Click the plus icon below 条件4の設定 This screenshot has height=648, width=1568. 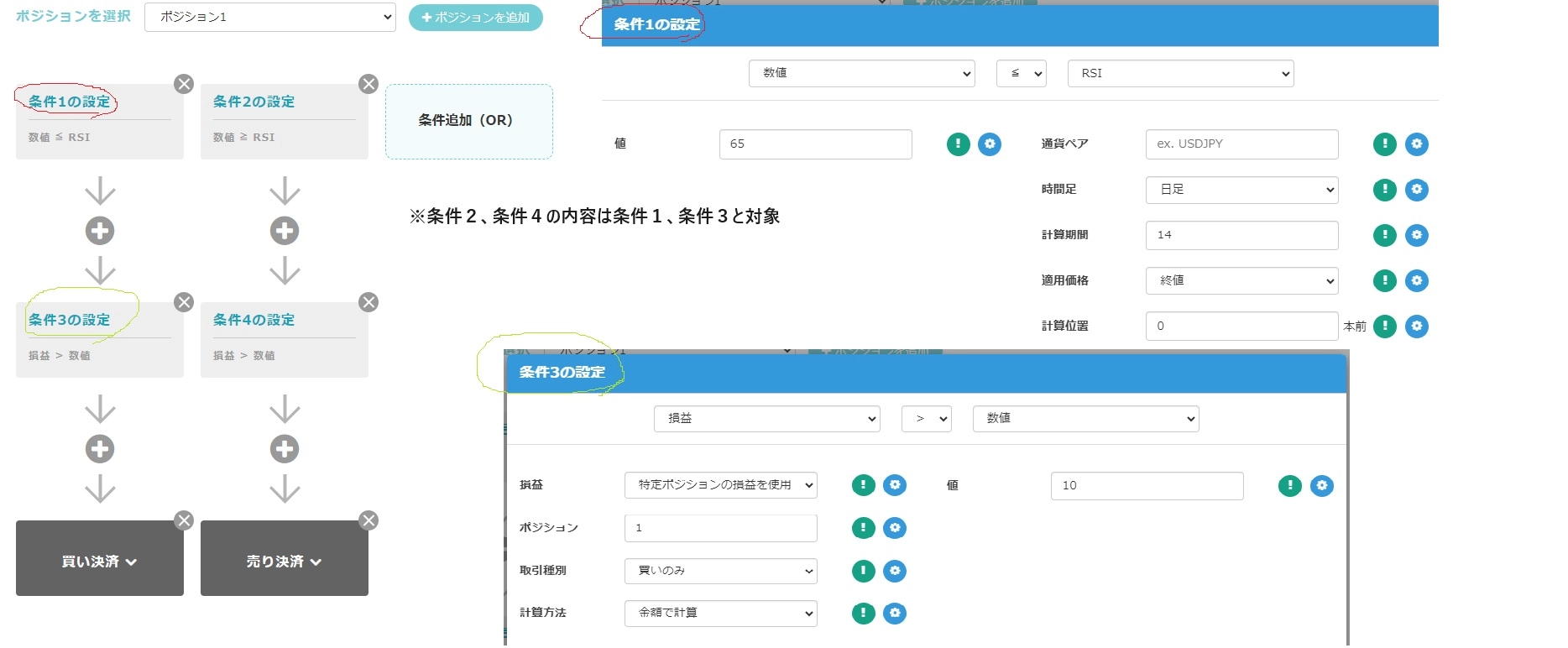(x=285, y=449)
